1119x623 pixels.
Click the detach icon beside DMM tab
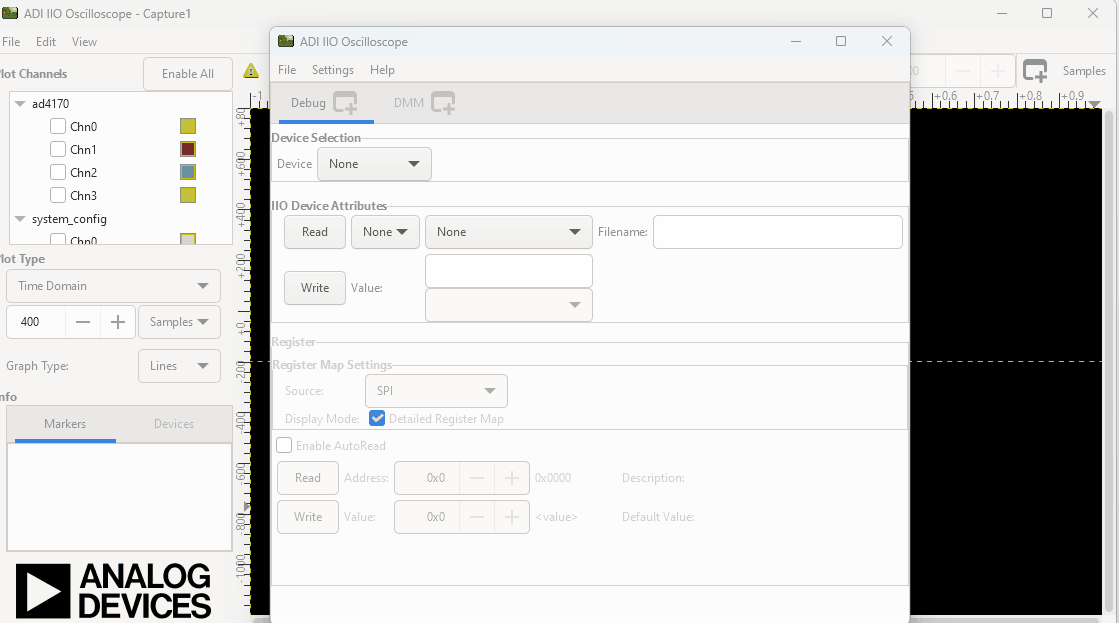(443, 103)
